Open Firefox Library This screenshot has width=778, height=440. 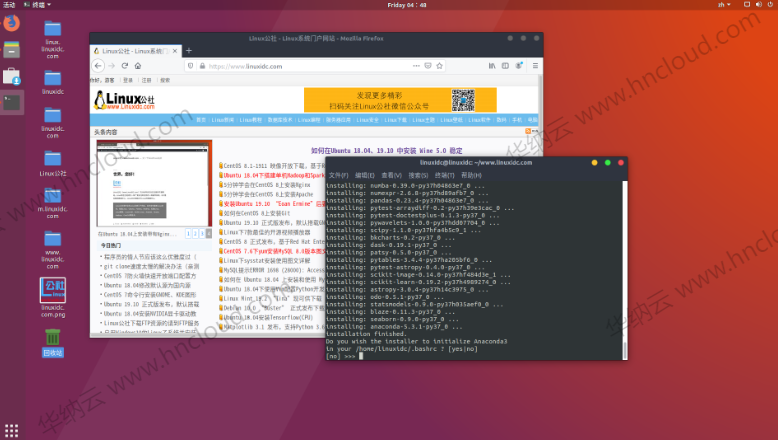coord(492,66)
